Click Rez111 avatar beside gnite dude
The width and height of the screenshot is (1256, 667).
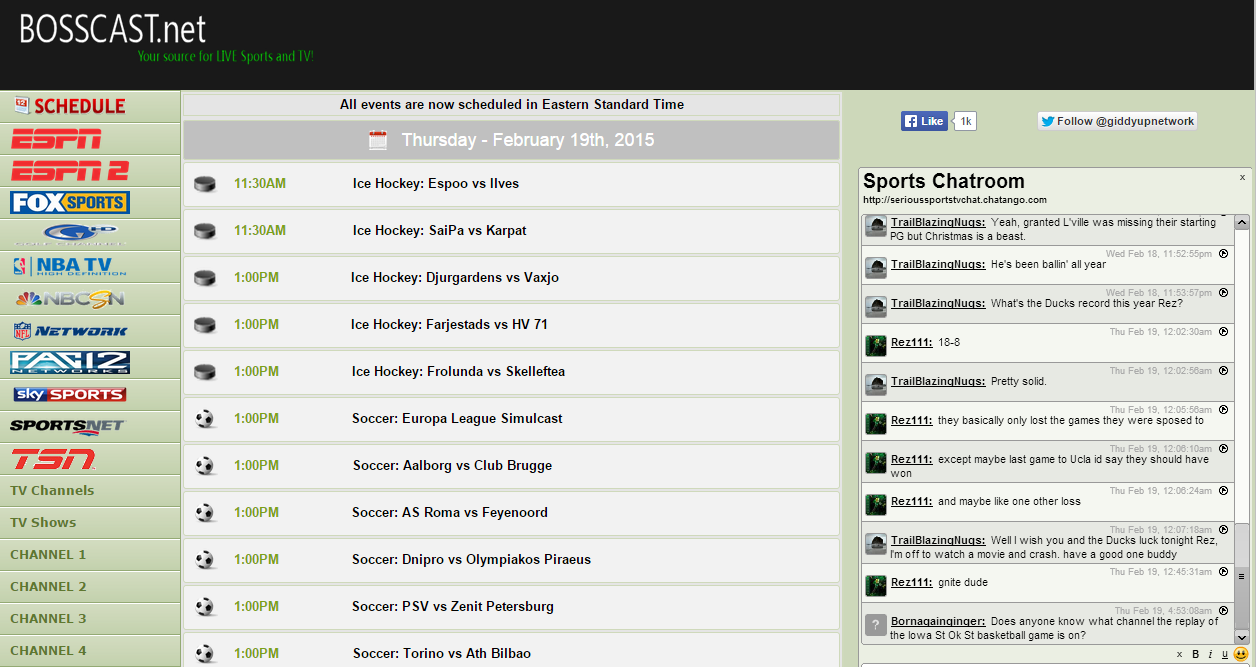[876, 585]
